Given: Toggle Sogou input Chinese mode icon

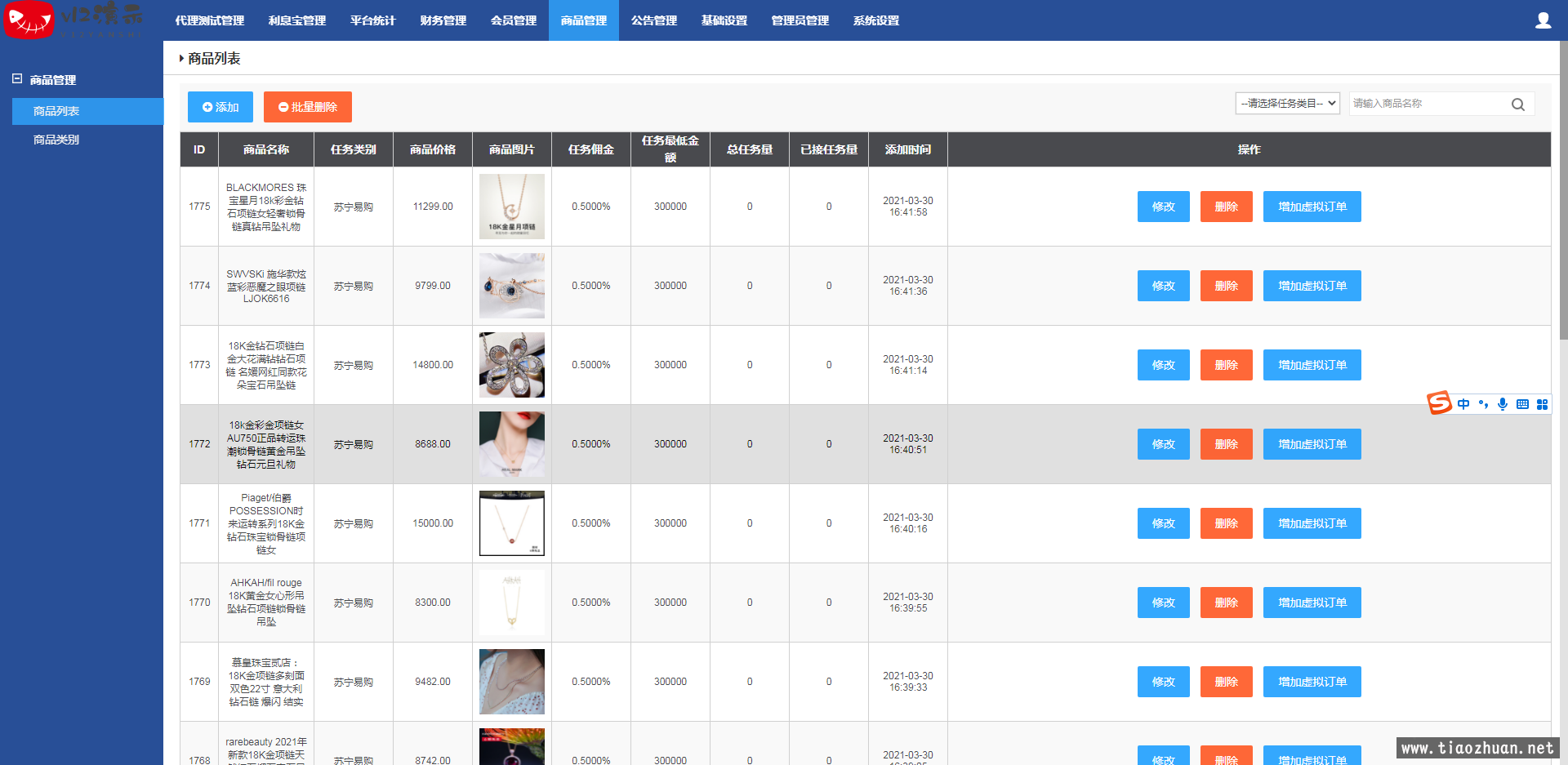Looking at the screenshot, I should click(1463, 404).
